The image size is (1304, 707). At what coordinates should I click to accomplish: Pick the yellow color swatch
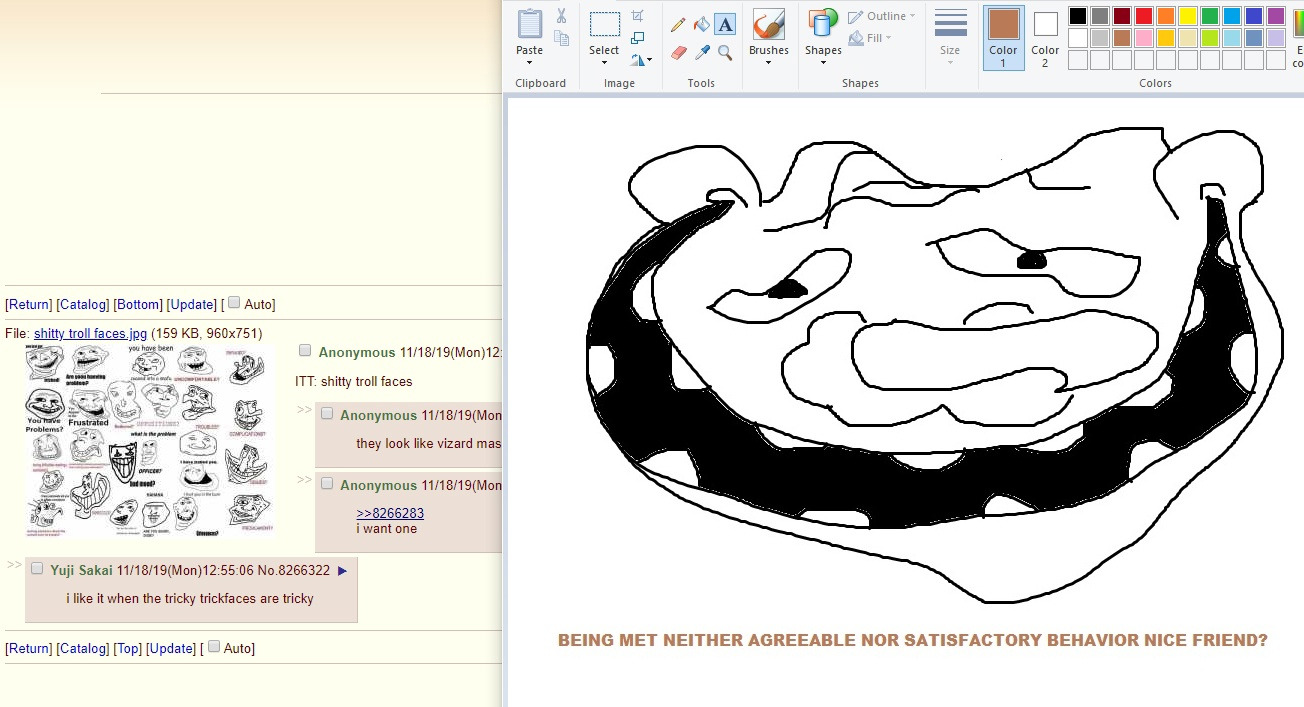(1187, 16)
